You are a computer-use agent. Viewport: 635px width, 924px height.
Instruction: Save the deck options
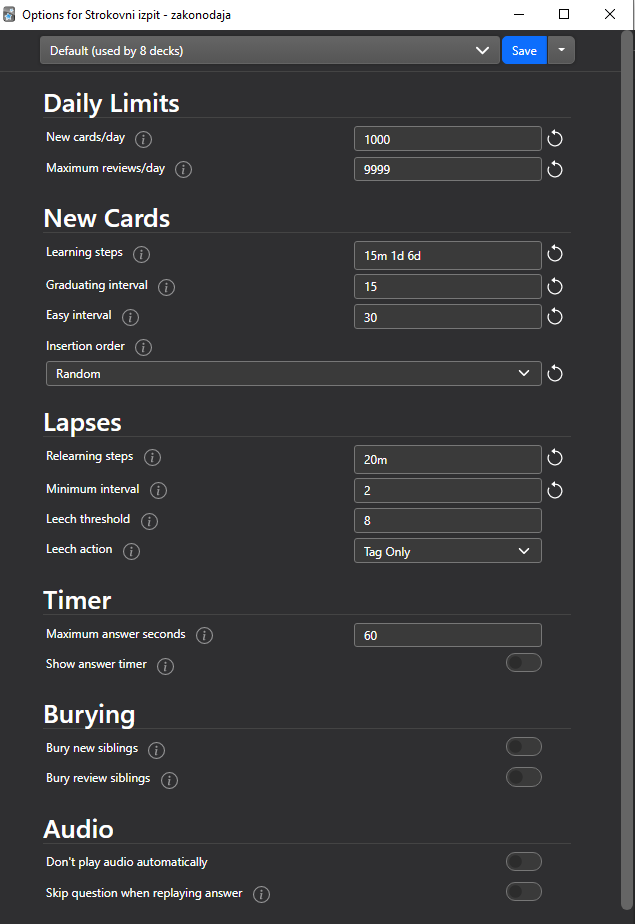[524, 49]
